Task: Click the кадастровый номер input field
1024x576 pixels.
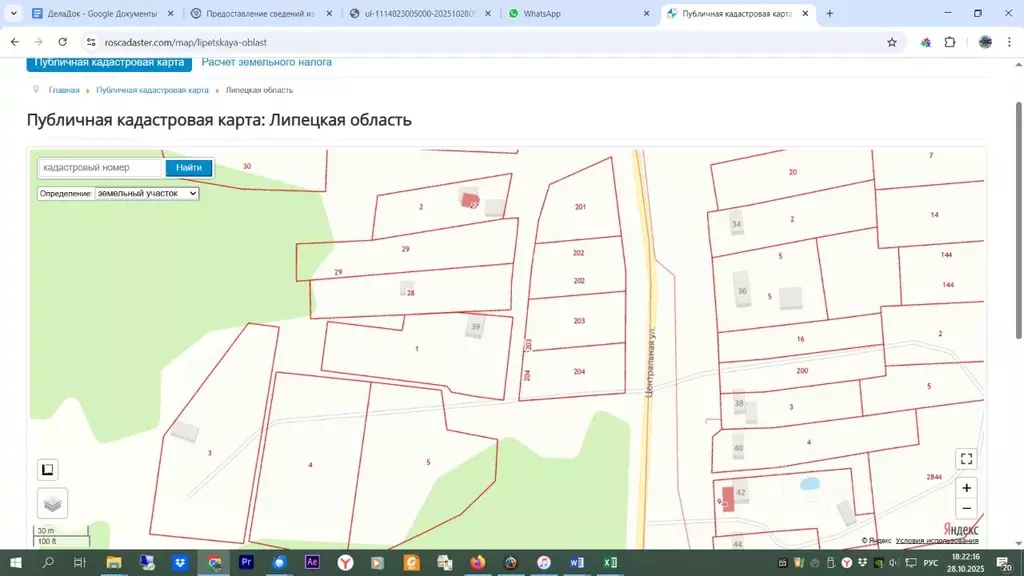Action: tap(100, 168)
